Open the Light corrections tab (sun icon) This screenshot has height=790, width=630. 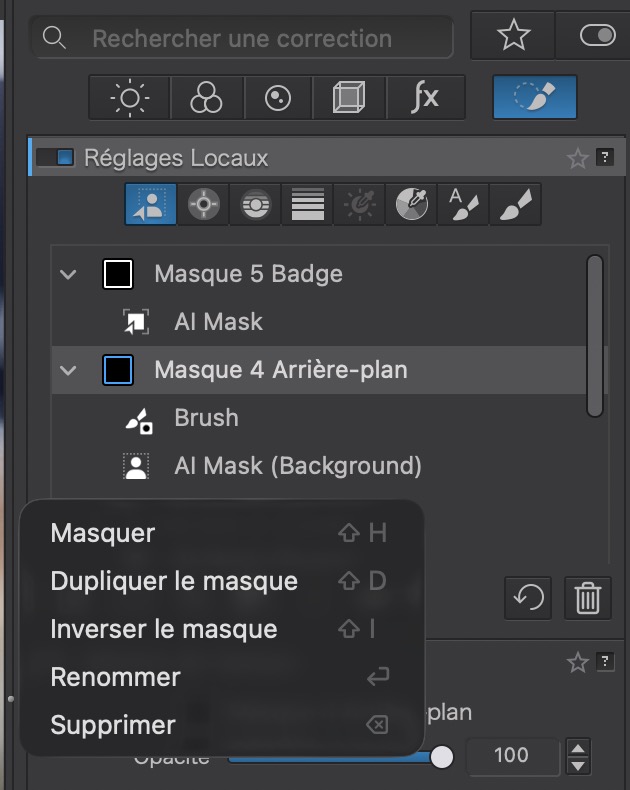coord(130,98)
